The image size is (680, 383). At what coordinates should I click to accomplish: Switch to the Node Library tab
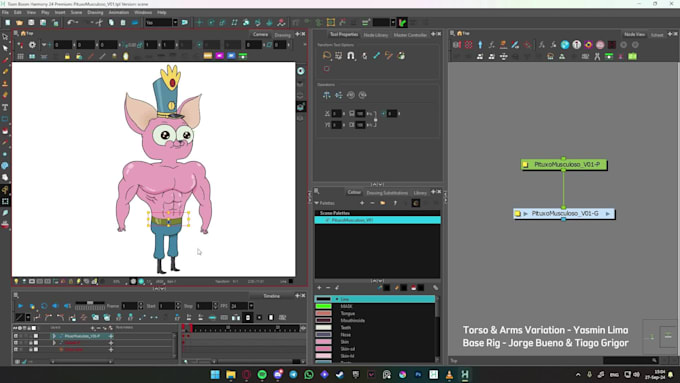[376, 35]
